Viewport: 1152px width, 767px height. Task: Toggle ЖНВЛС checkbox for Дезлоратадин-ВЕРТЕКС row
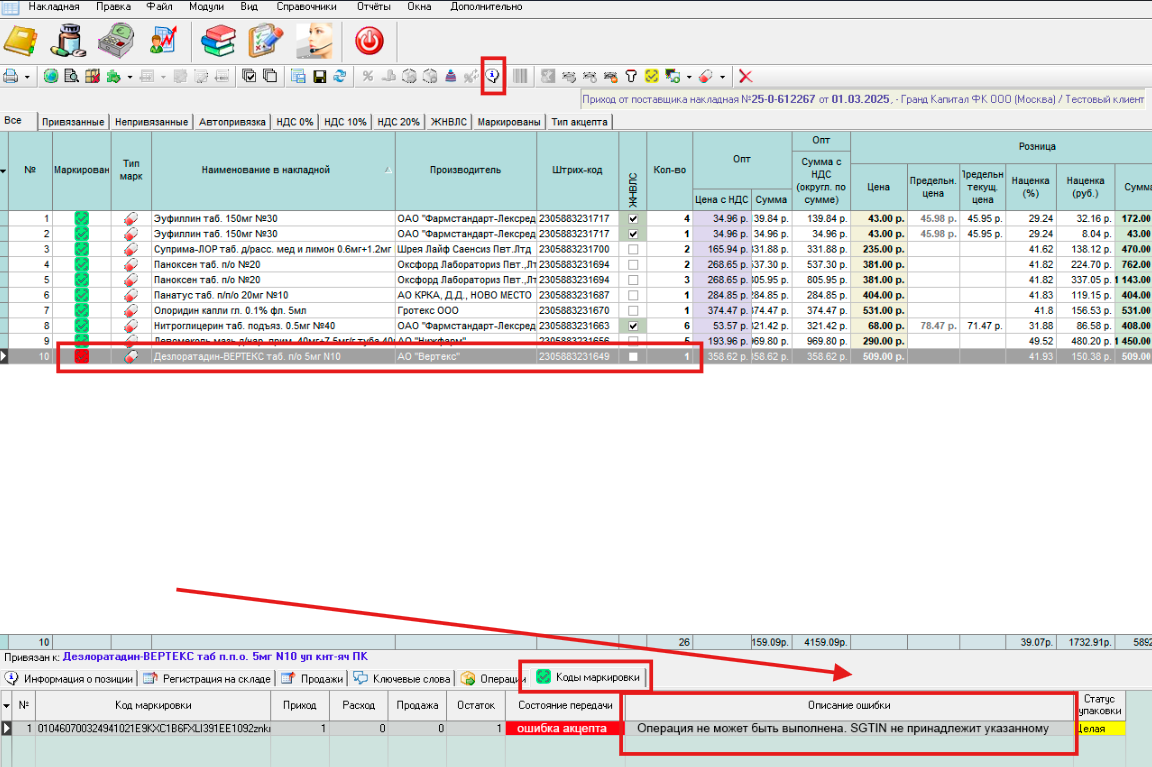(x=632, y=357)
